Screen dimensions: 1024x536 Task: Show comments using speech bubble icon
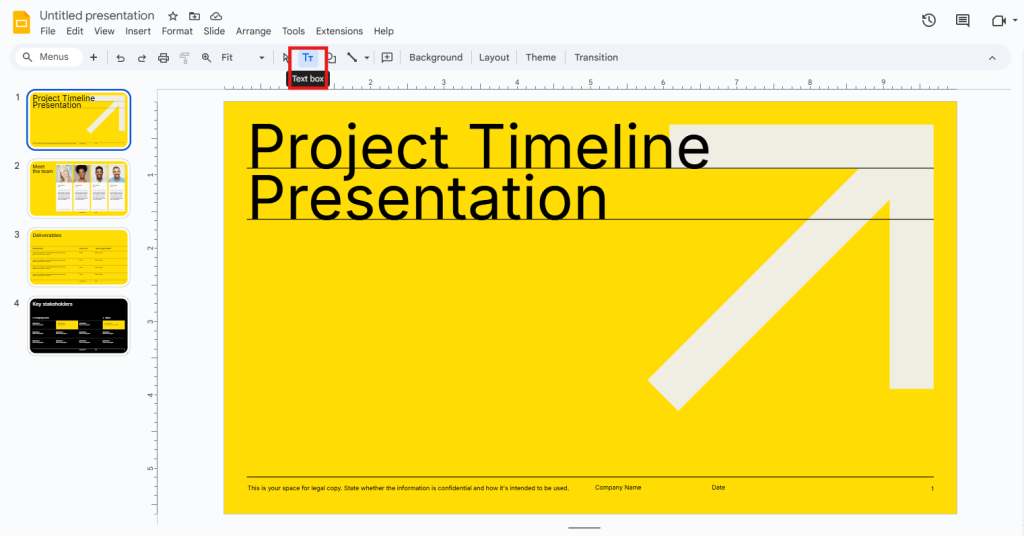962,20
